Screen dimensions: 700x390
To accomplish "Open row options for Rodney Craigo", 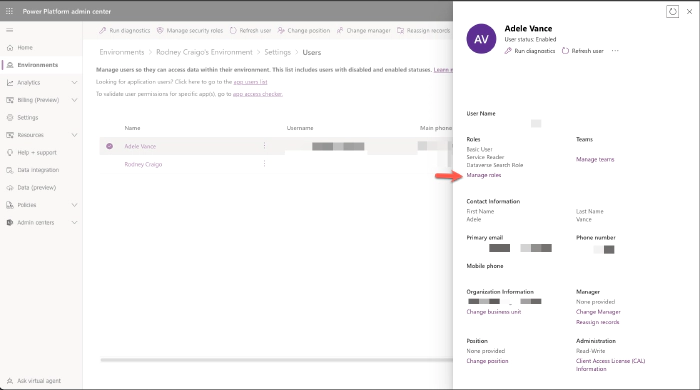I will [x=264, y=164].
